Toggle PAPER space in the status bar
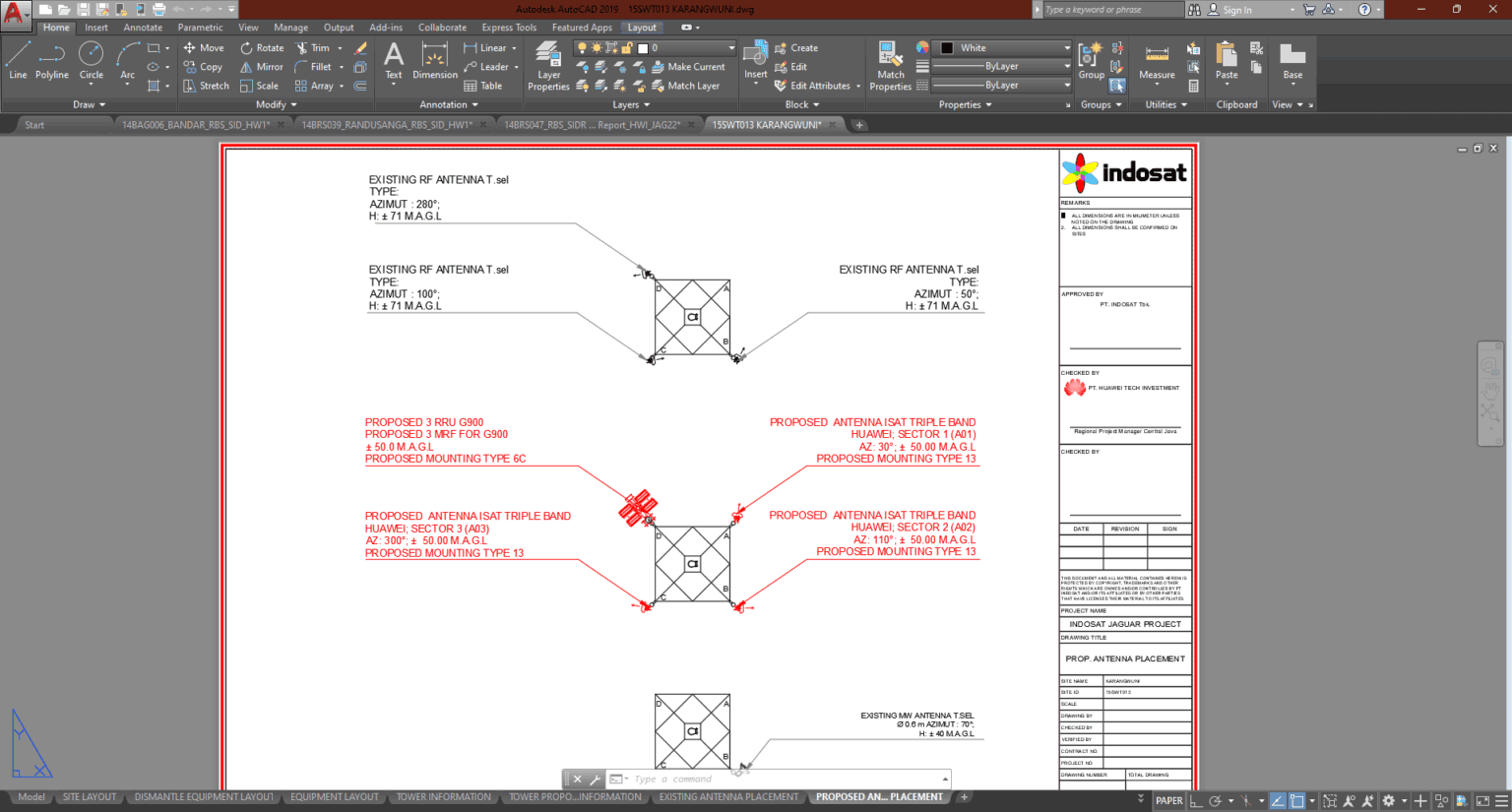Image resolution: width=1512 pixels, height=812 pixels. (1169, 800)
